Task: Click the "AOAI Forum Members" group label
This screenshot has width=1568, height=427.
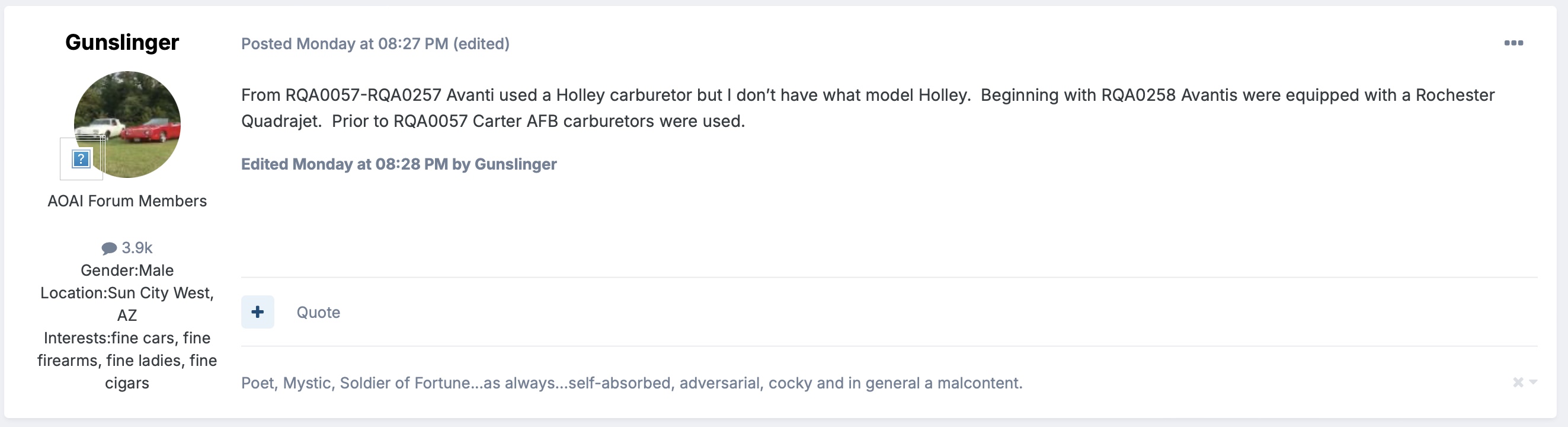Action: (127, 201)
